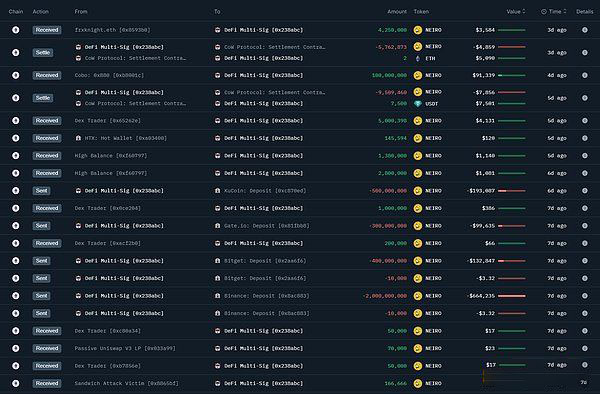Click the Settle tag for ETH swap
This screenshot has width=600, height=394.
point(43,52)
